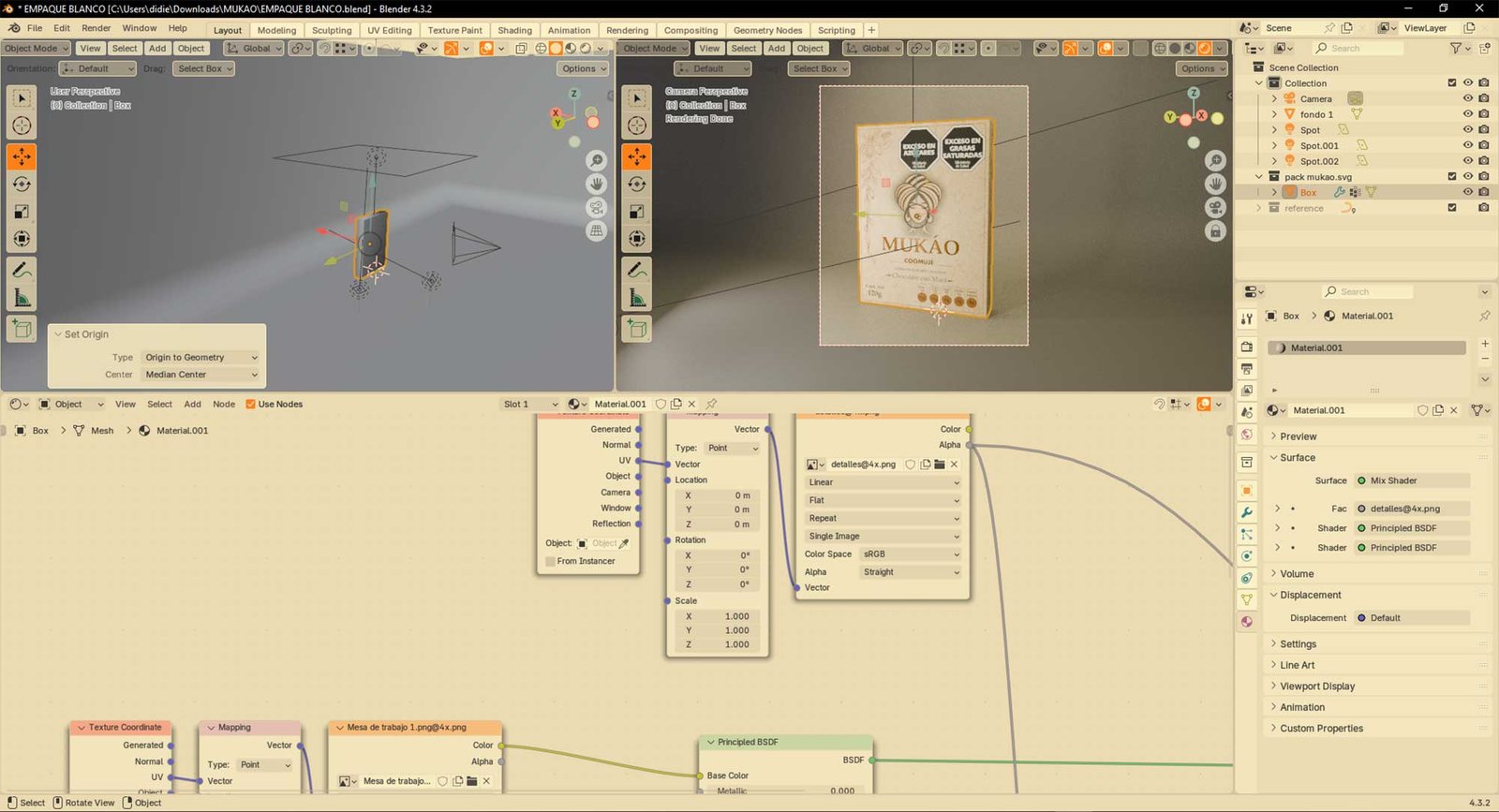
Task: Unlink detalles@4x.png image with X icon
Action: 955,465
